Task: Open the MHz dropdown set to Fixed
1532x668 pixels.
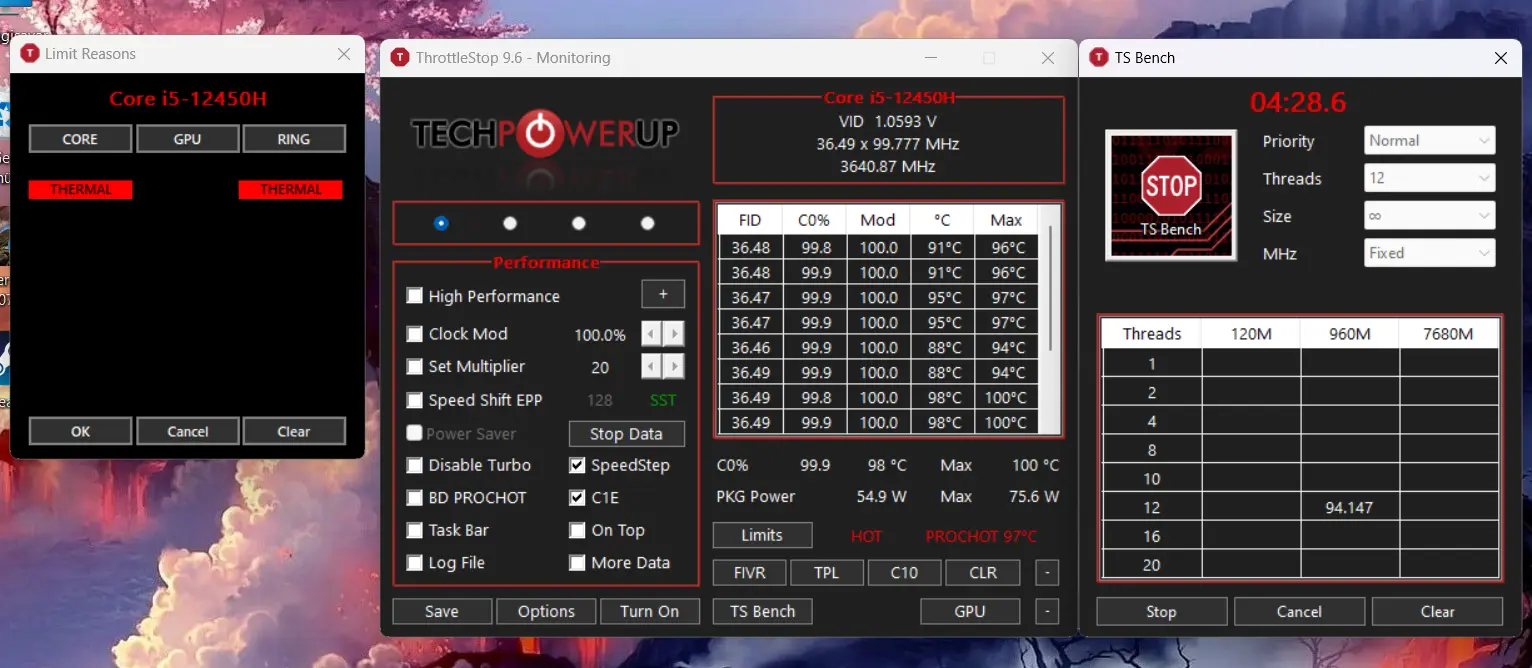Action: click(x=1430, y=253)
